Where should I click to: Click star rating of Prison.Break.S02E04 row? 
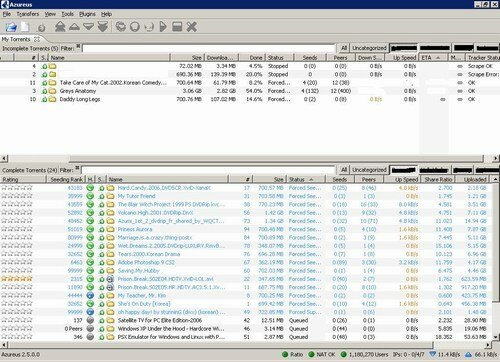(17, 279)
